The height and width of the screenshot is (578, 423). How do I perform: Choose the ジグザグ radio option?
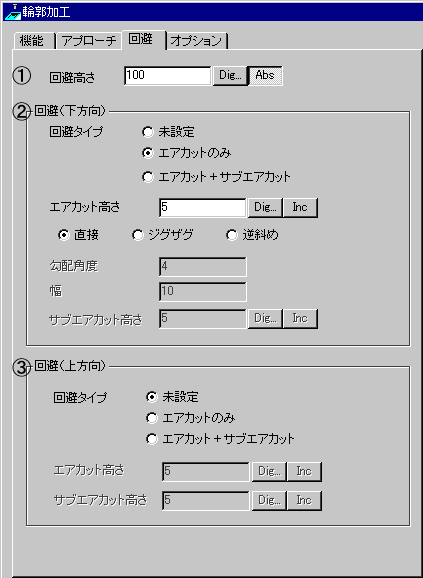(163, 236)
